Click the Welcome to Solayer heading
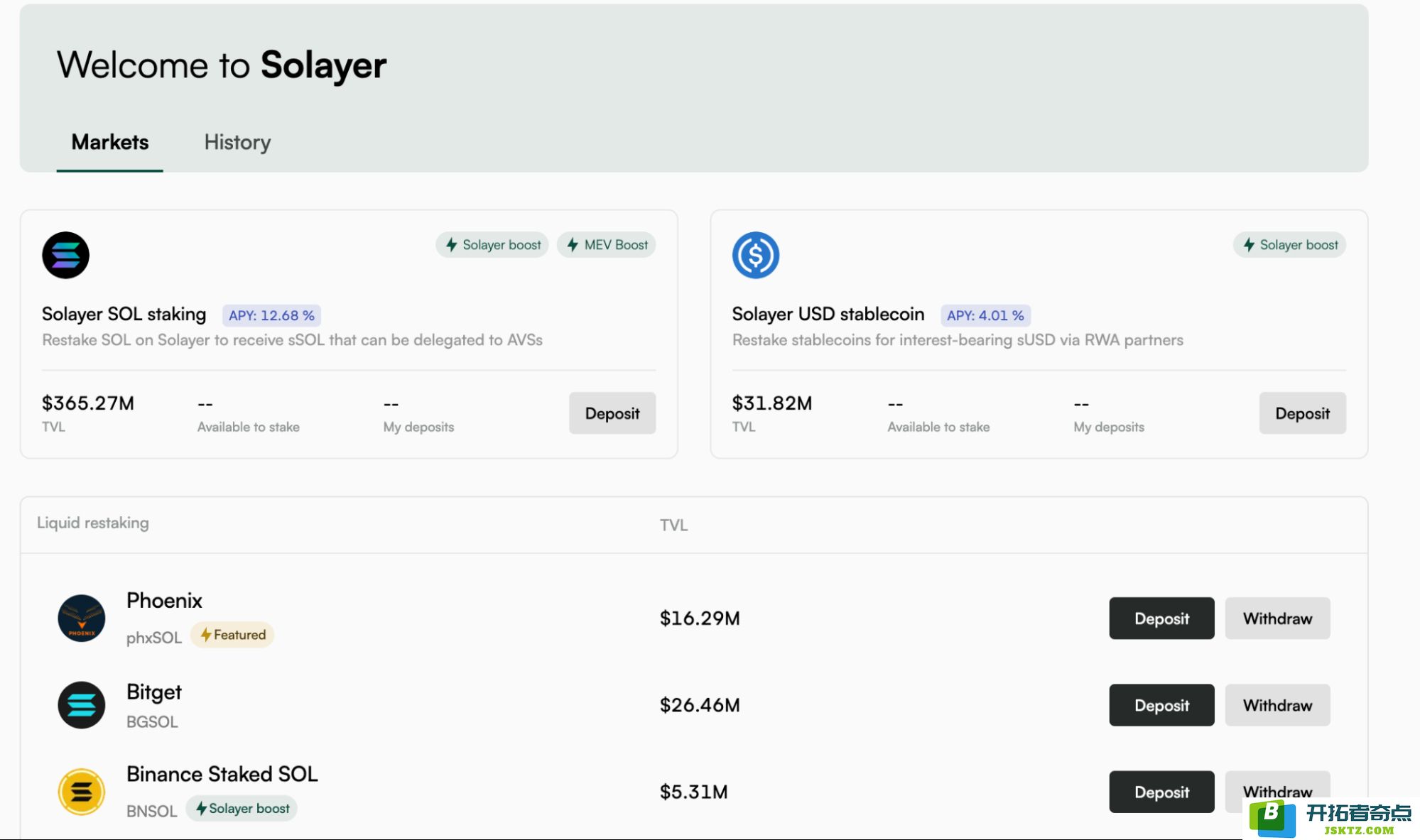 (222, 65)
